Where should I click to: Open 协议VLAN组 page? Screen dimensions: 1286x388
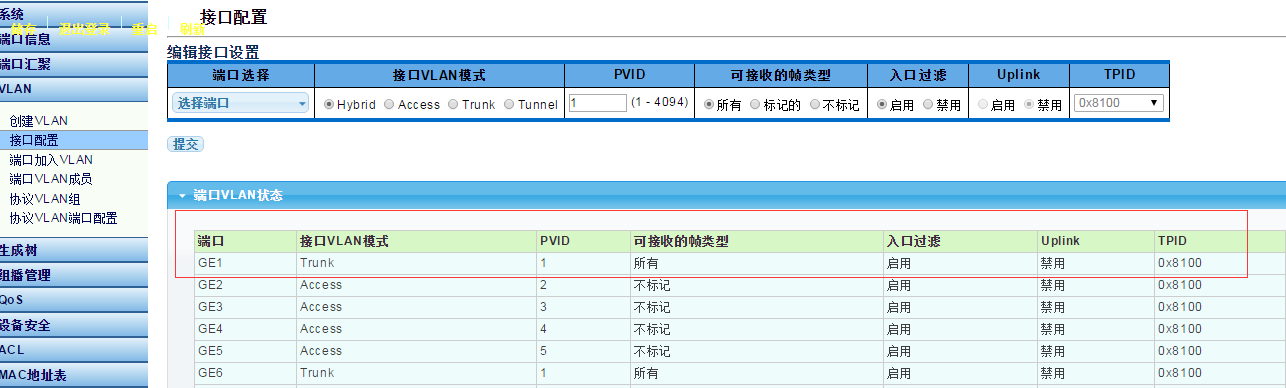click(45, 199)
